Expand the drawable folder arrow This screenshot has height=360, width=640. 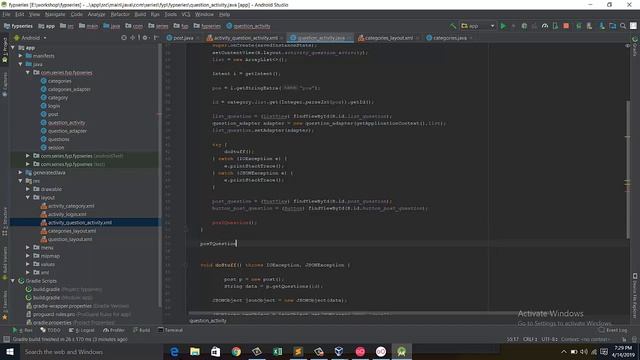pyautogui.click(x=28, y=189)
